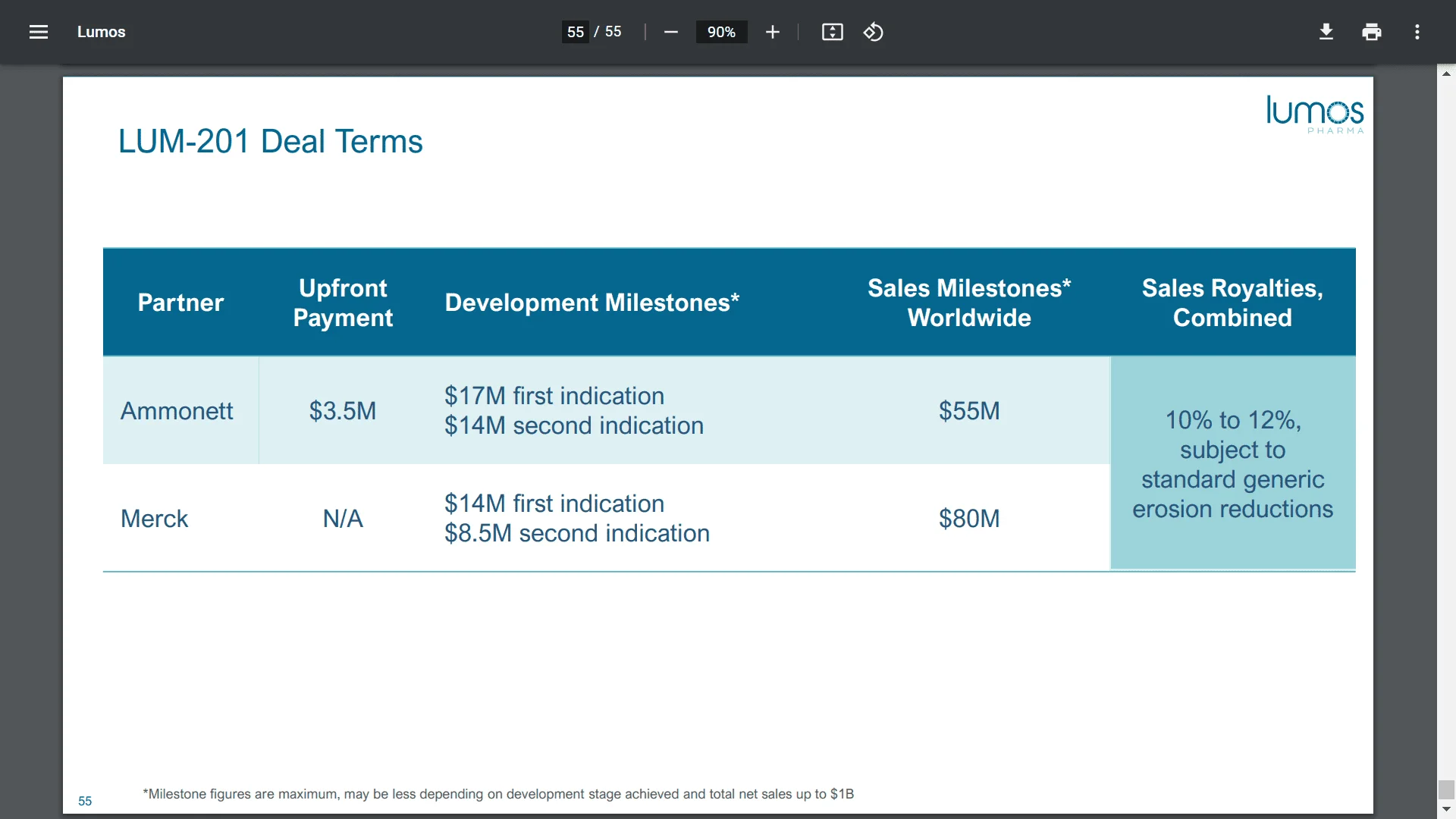Adjust the zoom percentage slider control
The height and width of the screenshot is (819, 1456).
coord(721,32)
